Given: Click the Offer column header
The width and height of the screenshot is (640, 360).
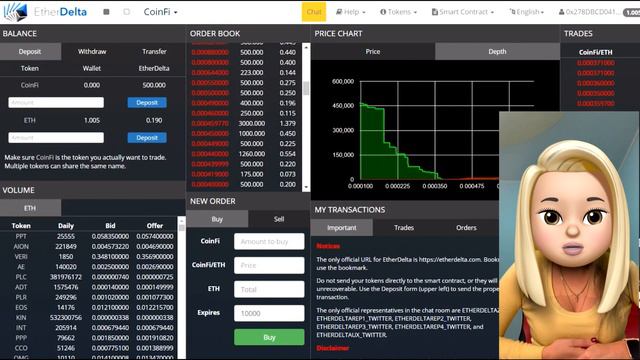Looking at the screenshot, I should click(x=155, y=226).
